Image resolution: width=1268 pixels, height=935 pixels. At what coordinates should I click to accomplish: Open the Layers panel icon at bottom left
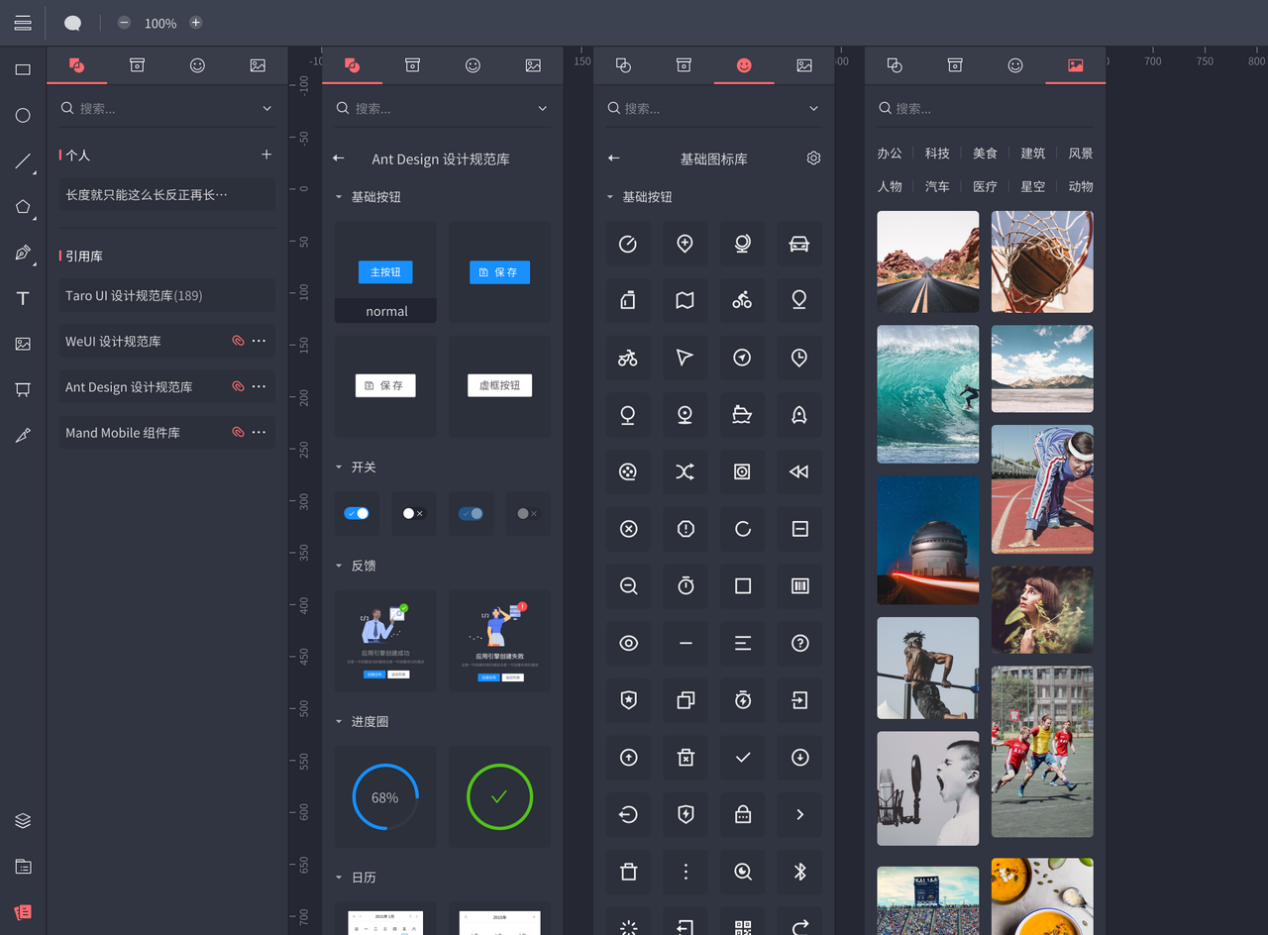(x=22, y=821)
